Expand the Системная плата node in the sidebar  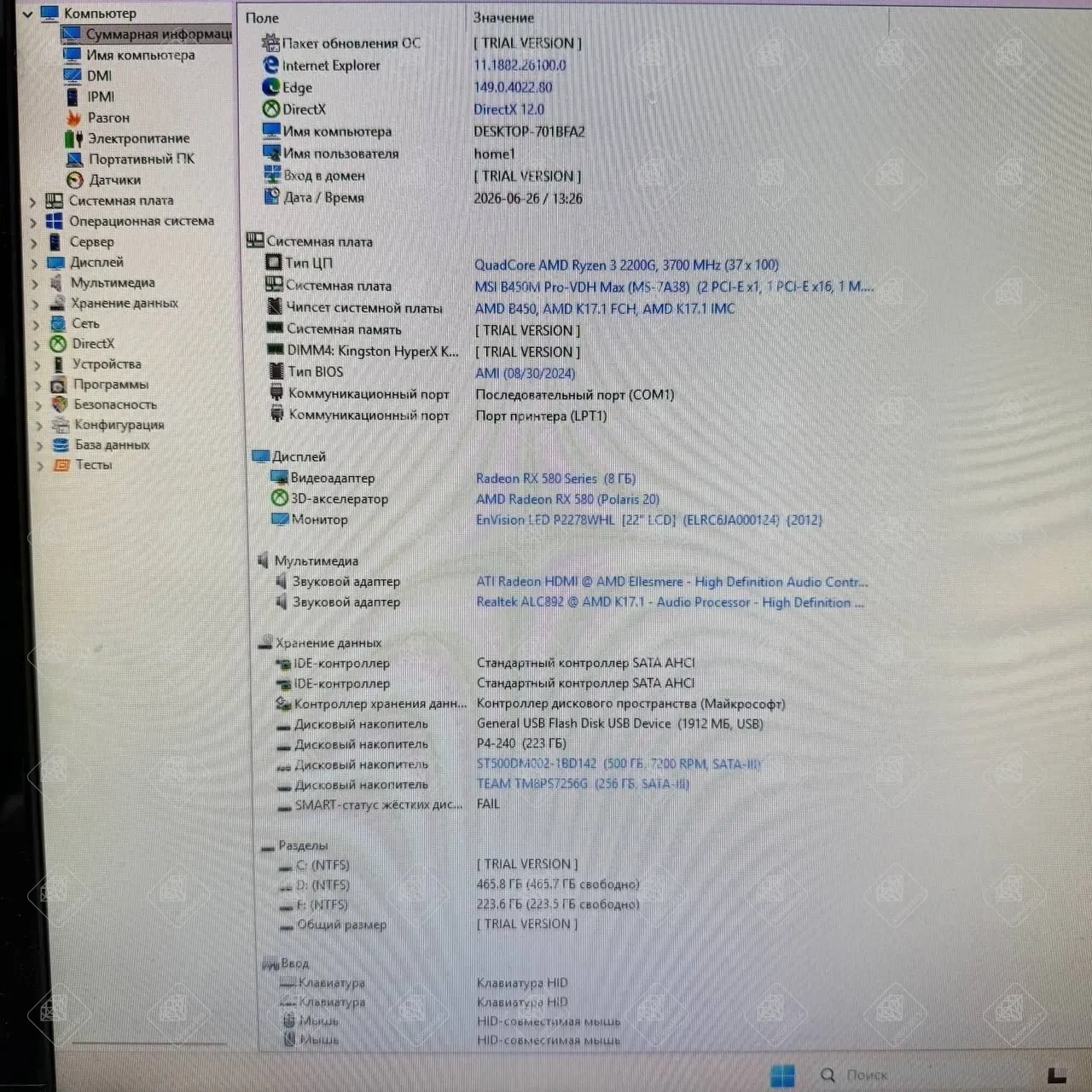tap(32, 201)
